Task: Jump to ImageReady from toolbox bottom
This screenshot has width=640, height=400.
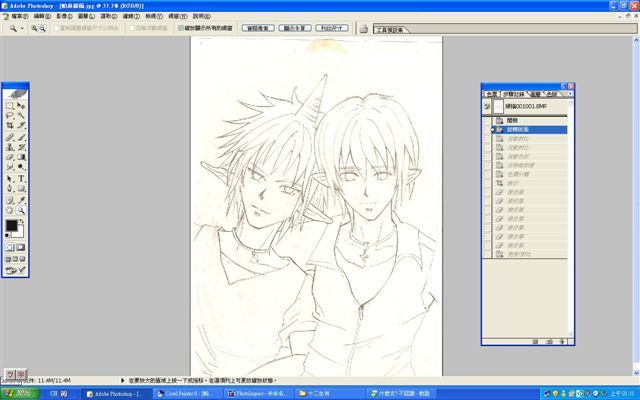Action: pyautogui.click(x=16, y=270)
